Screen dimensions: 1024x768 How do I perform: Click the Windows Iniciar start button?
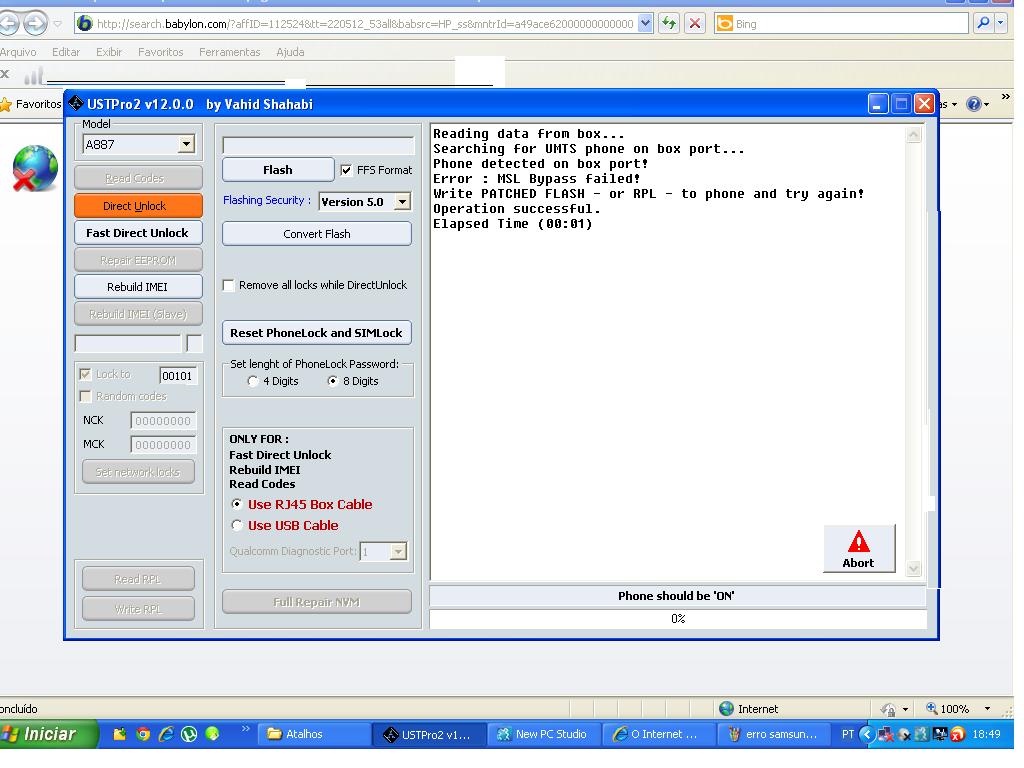pyautogui.click(x=49, y=734)
